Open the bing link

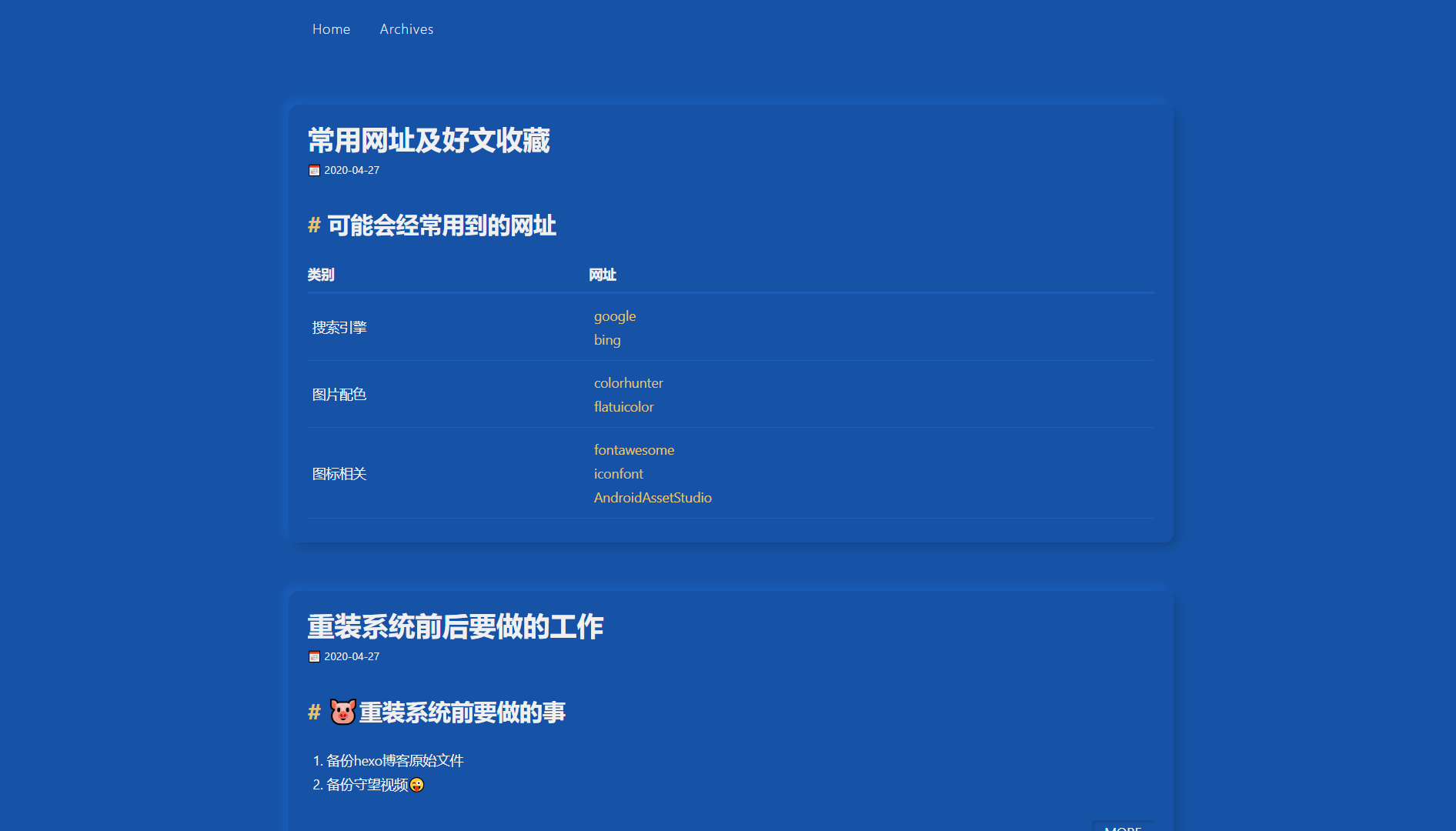tap(607, 340)
